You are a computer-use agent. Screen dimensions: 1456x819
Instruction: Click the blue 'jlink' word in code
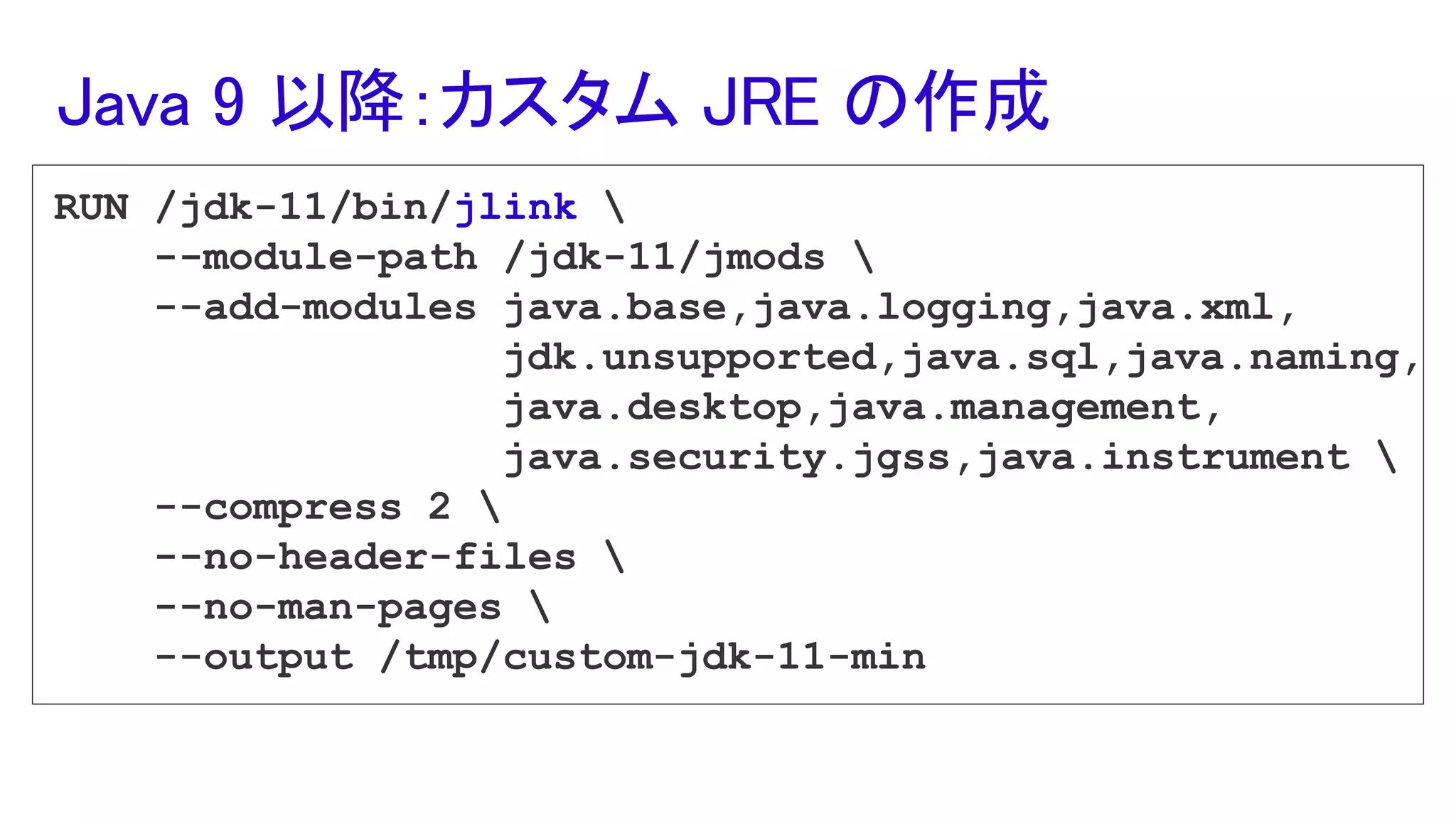coord(515,208)
